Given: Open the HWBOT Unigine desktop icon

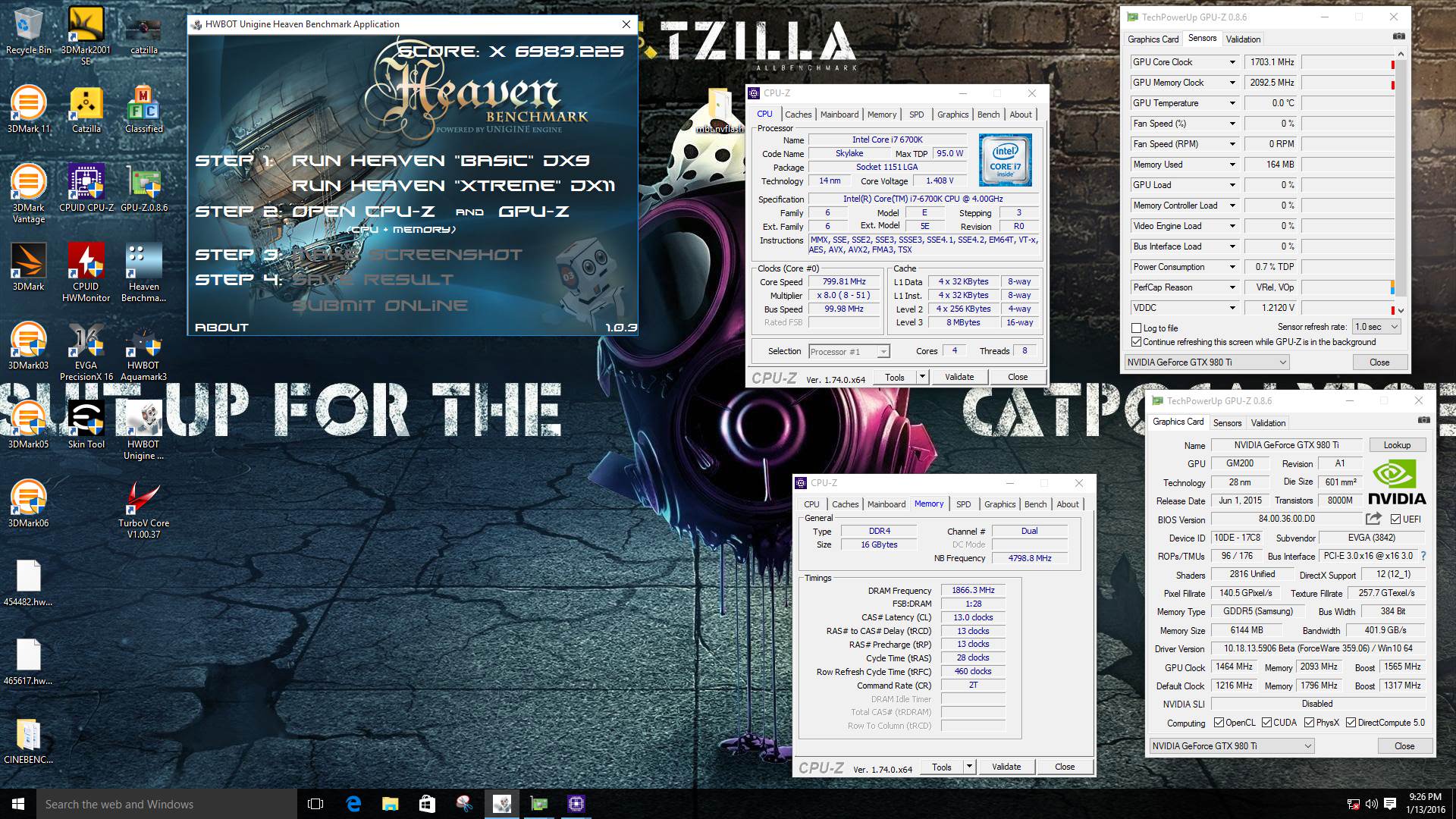Looking at the screenshot, I should tap(143, 431).
